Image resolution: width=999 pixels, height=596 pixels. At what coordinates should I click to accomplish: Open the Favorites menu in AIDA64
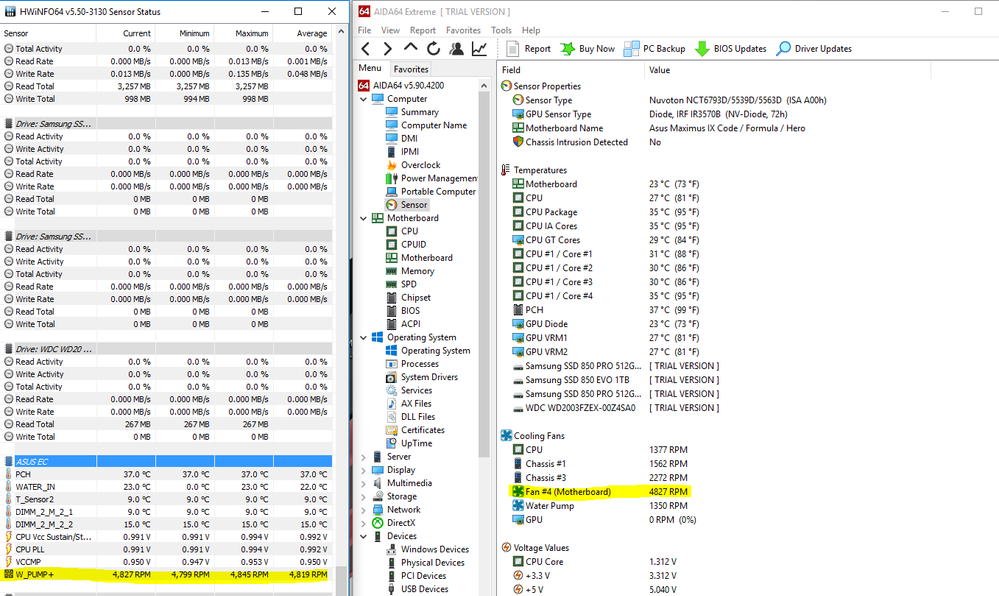tap(463, 30)
